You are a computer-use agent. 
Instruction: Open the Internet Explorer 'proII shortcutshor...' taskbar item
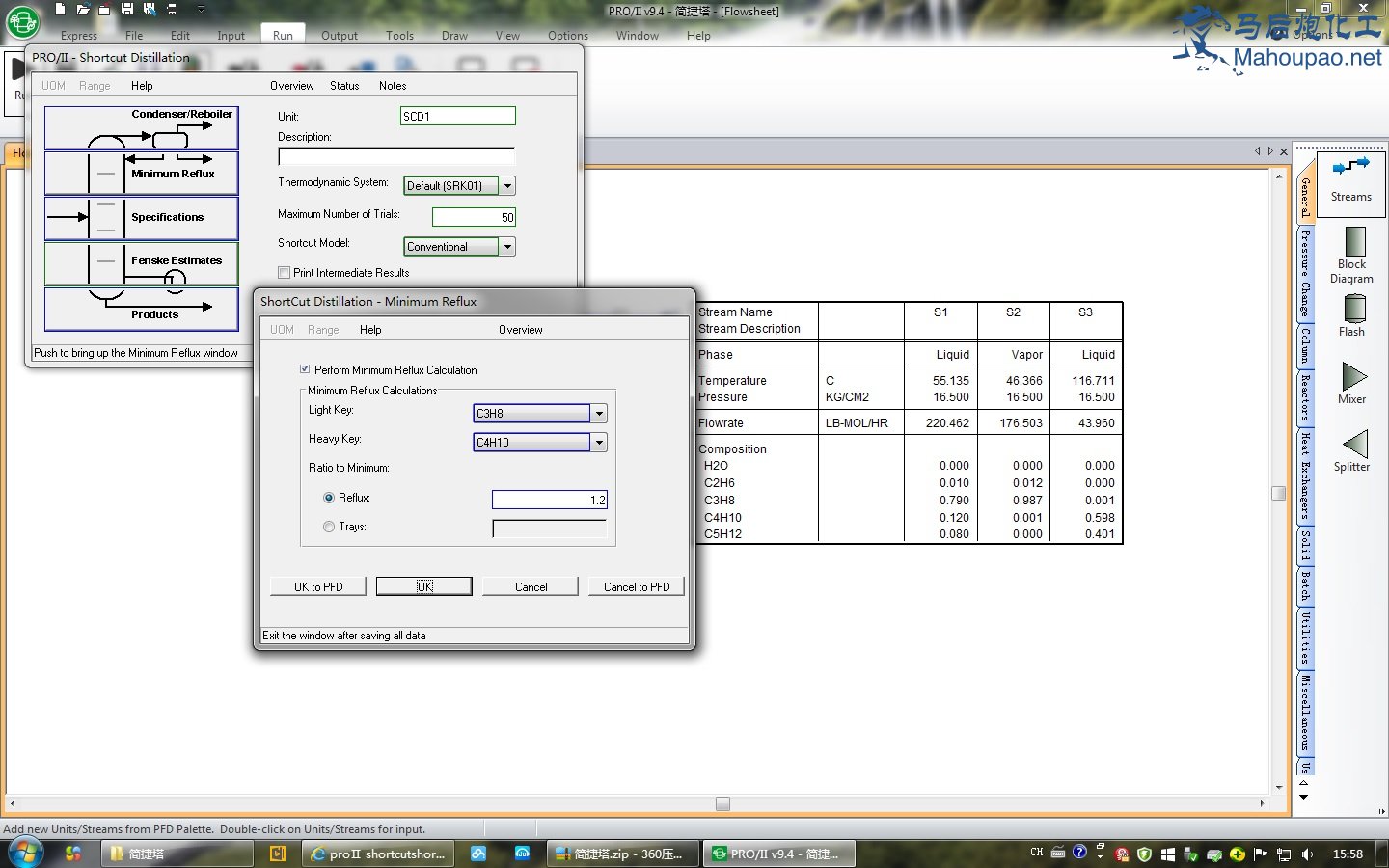[378, 854]
